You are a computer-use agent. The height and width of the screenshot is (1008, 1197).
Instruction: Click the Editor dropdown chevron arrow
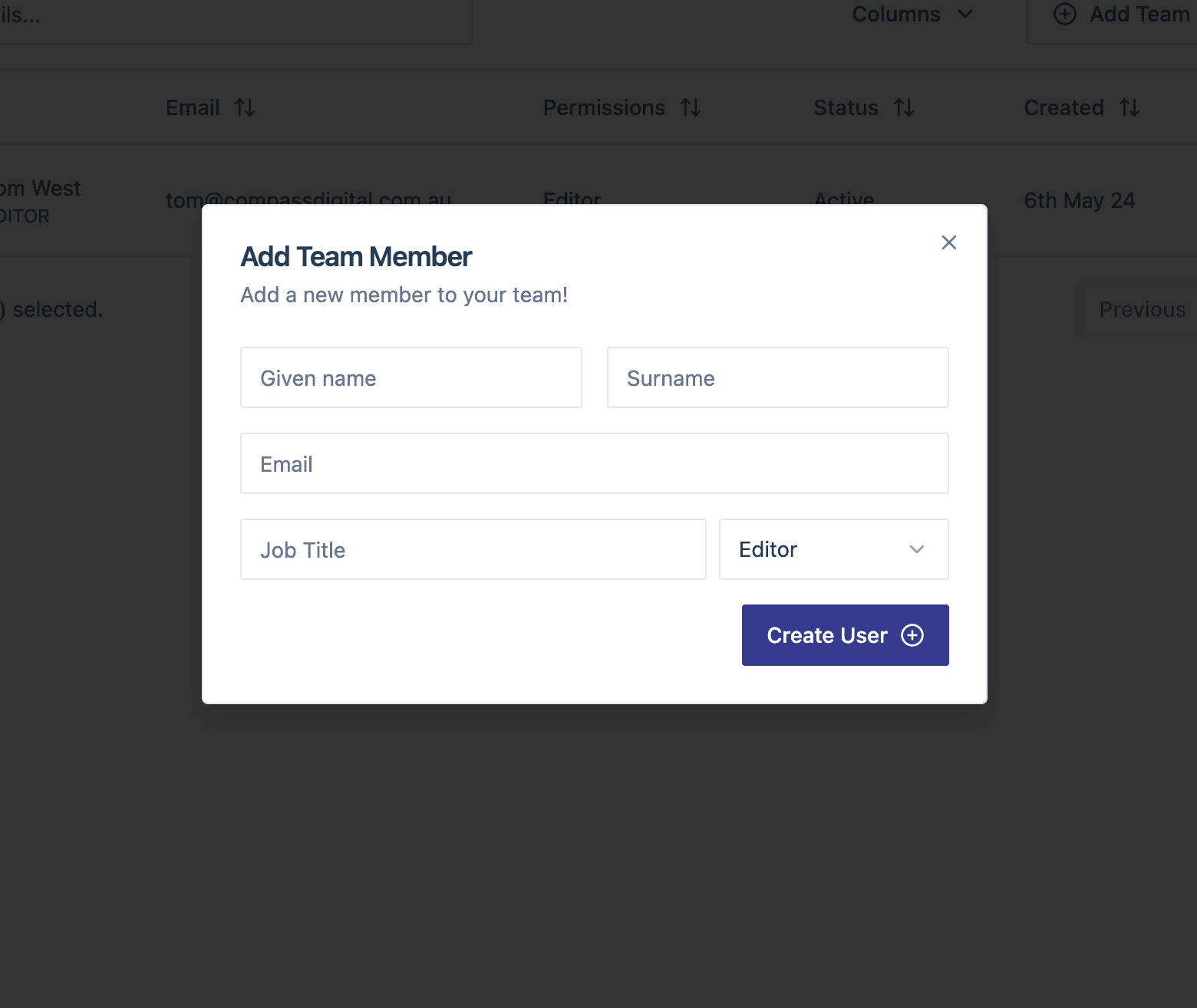(x=916, y=549)
